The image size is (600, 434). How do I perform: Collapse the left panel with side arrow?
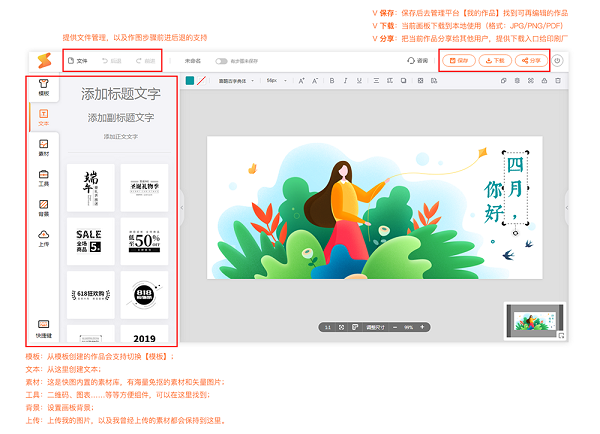pos(181,207)
